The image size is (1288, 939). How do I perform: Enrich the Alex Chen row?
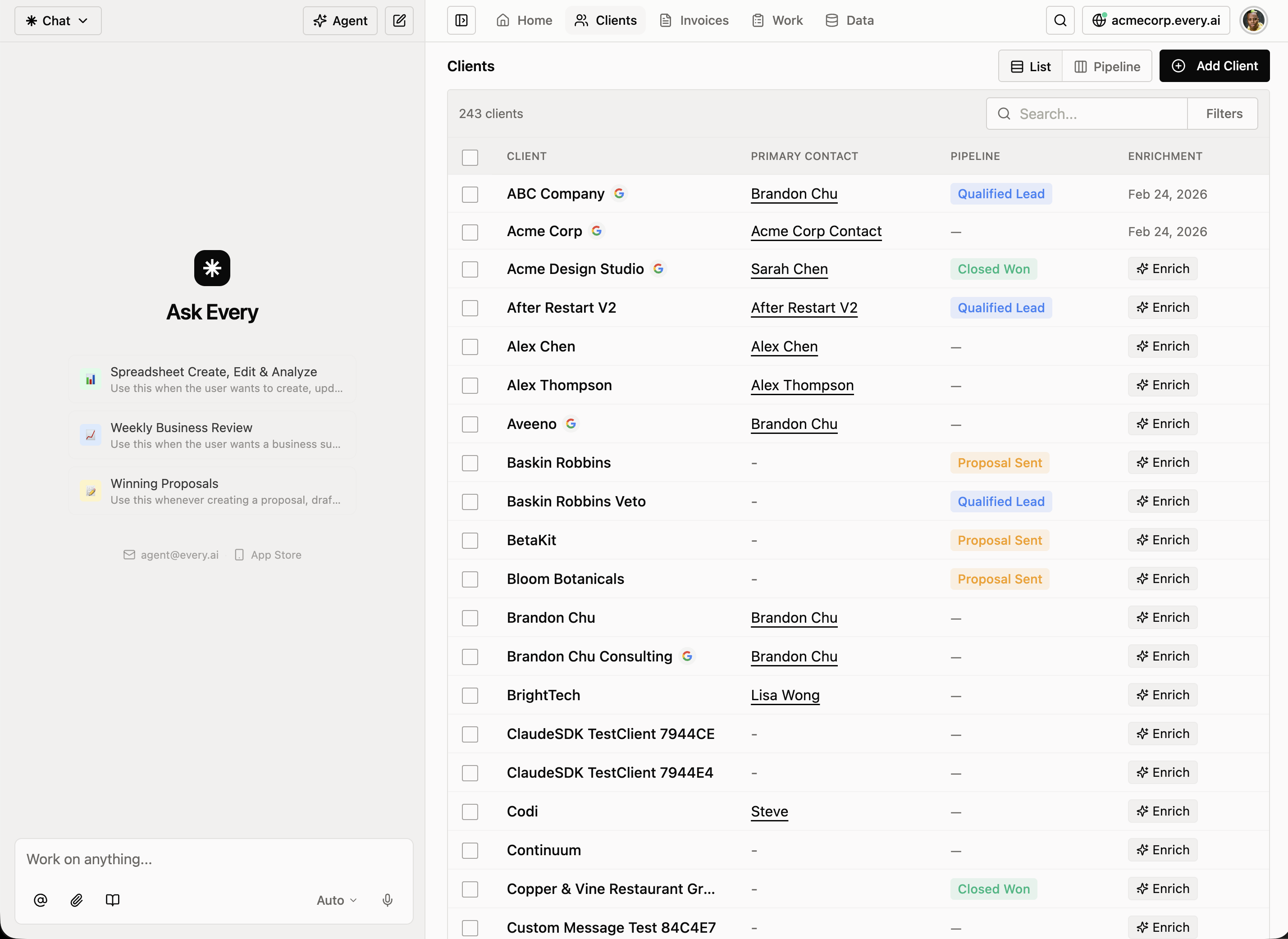click(1162, 346)
